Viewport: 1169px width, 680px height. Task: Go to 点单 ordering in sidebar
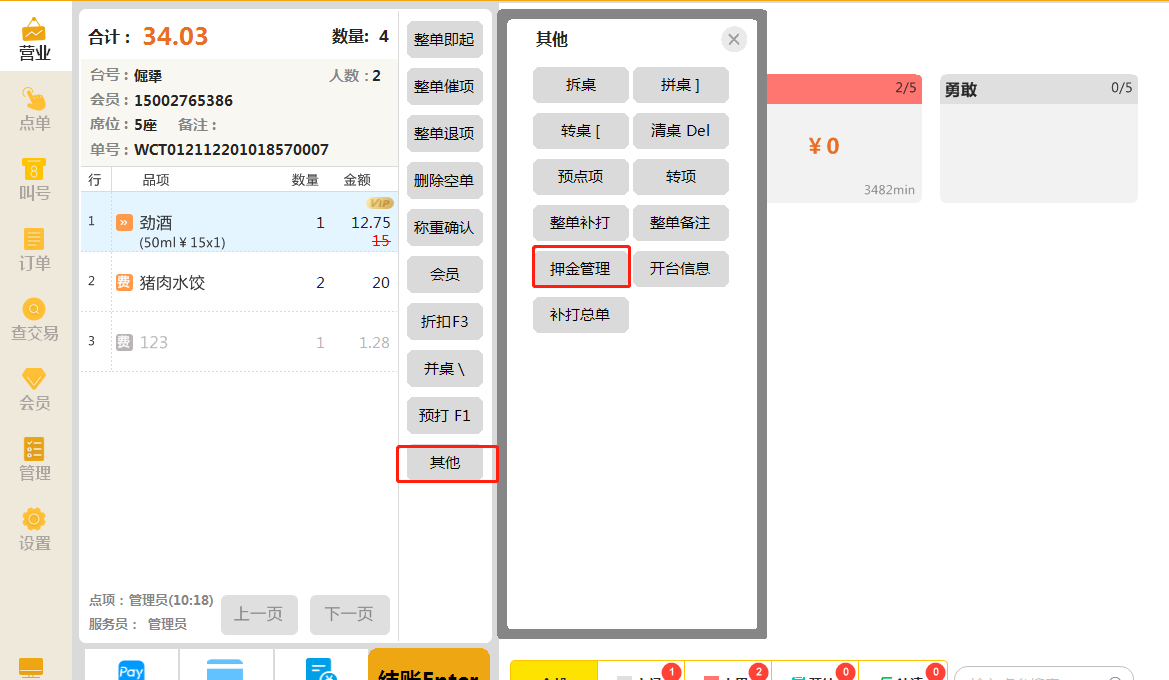pos(35,110)
